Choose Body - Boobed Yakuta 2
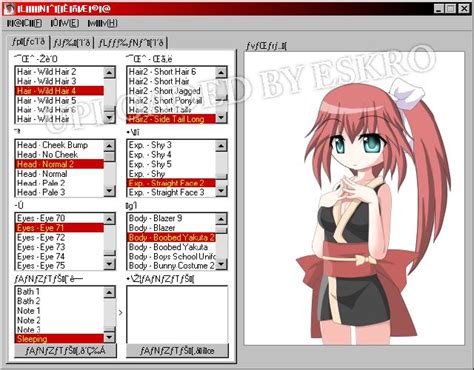 172,238
